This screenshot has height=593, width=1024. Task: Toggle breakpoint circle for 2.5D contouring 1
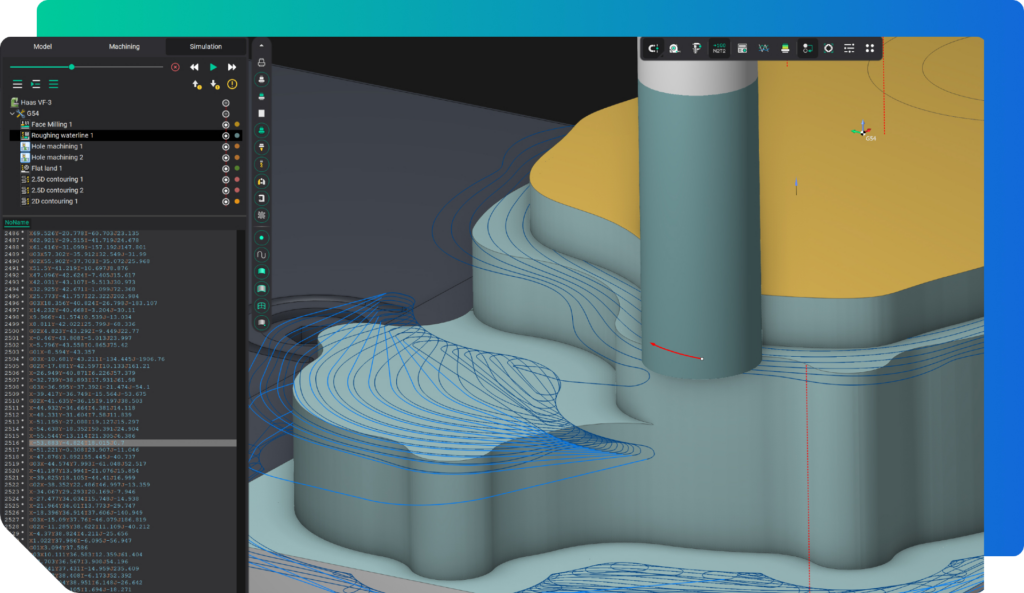point(226,180)
